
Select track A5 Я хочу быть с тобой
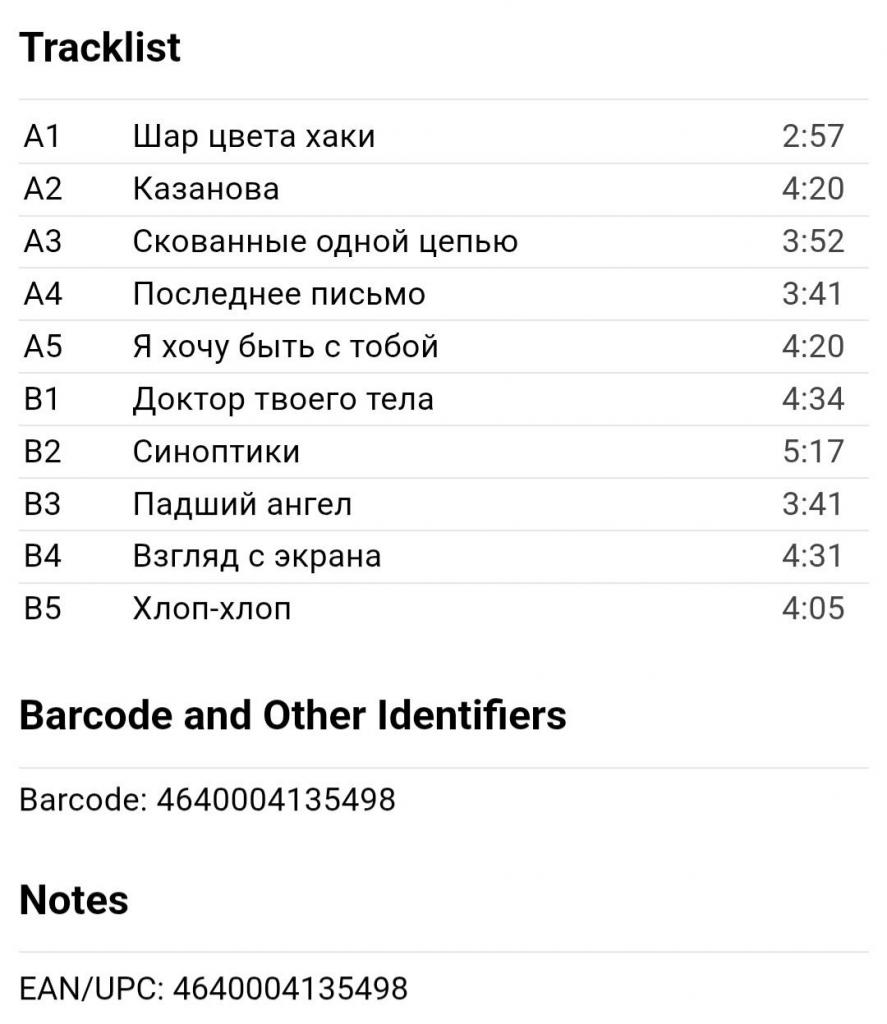[x=444, y=347]
